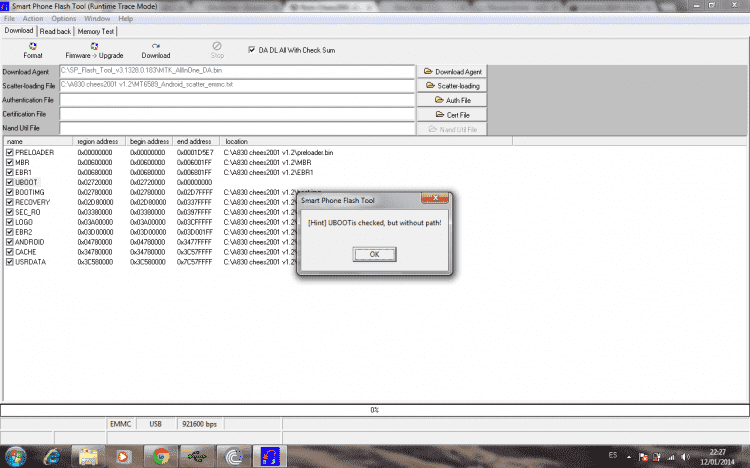Click the Auth File button

[x=452, y=100]
